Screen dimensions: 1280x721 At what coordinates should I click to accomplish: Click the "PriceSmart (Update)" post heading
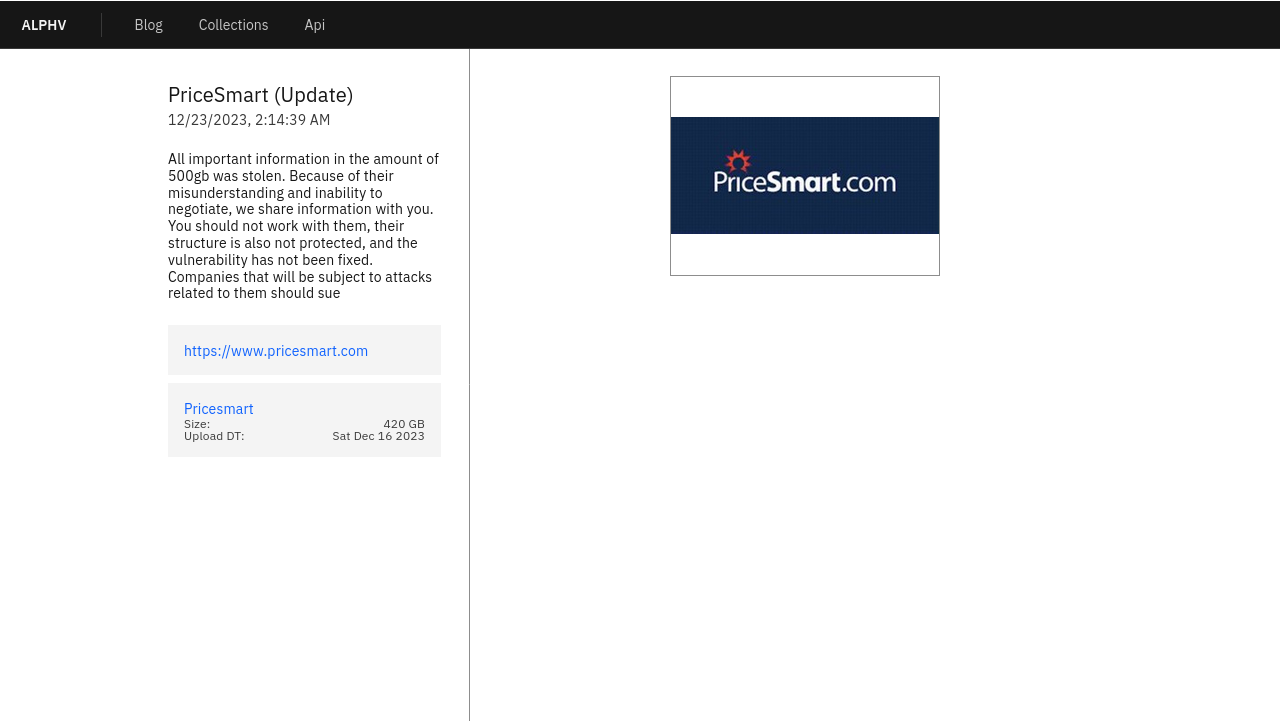tap(260, 95)
